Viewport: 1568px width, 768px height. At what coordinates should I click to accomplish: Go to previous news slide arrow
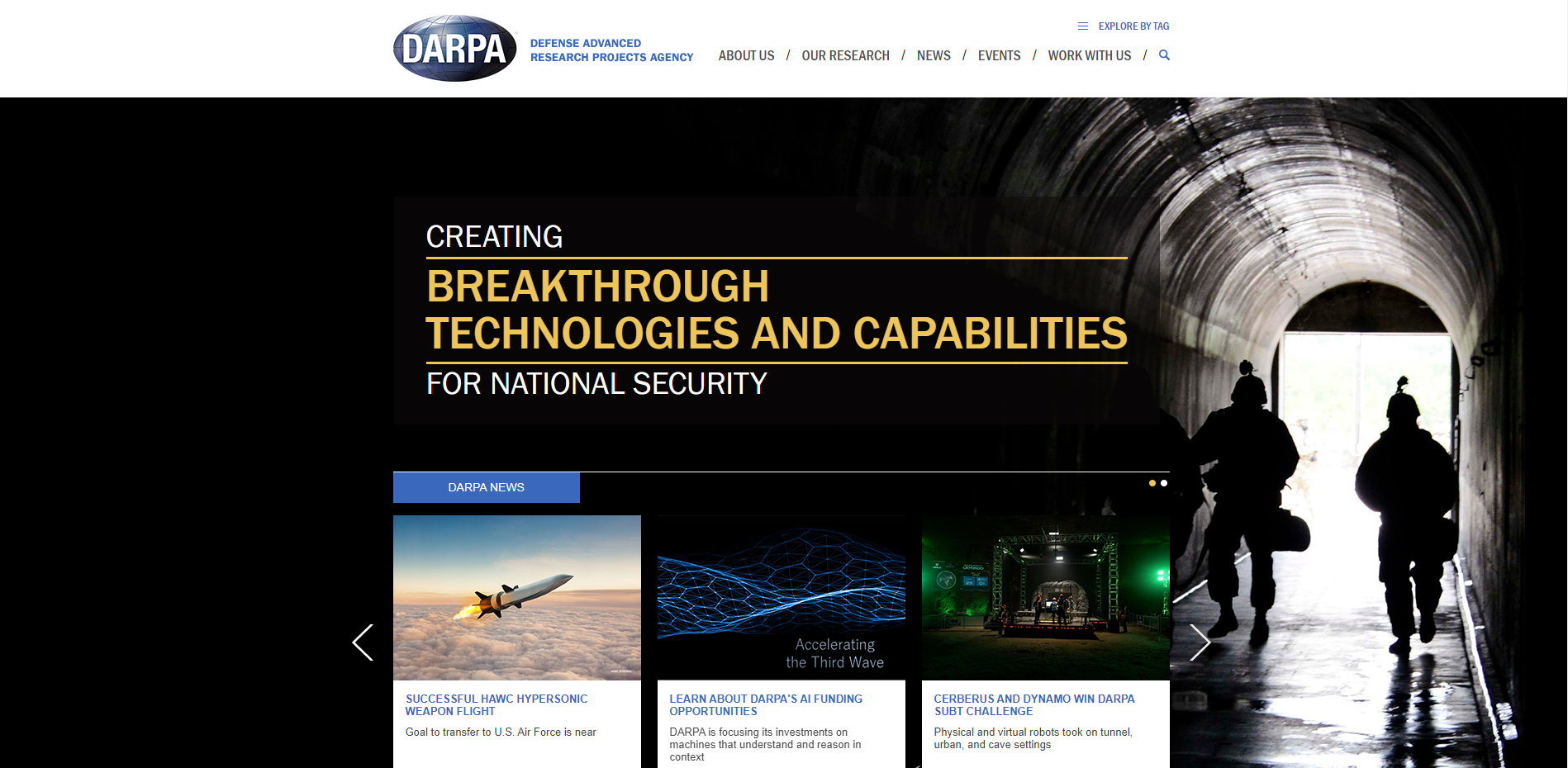363,642
